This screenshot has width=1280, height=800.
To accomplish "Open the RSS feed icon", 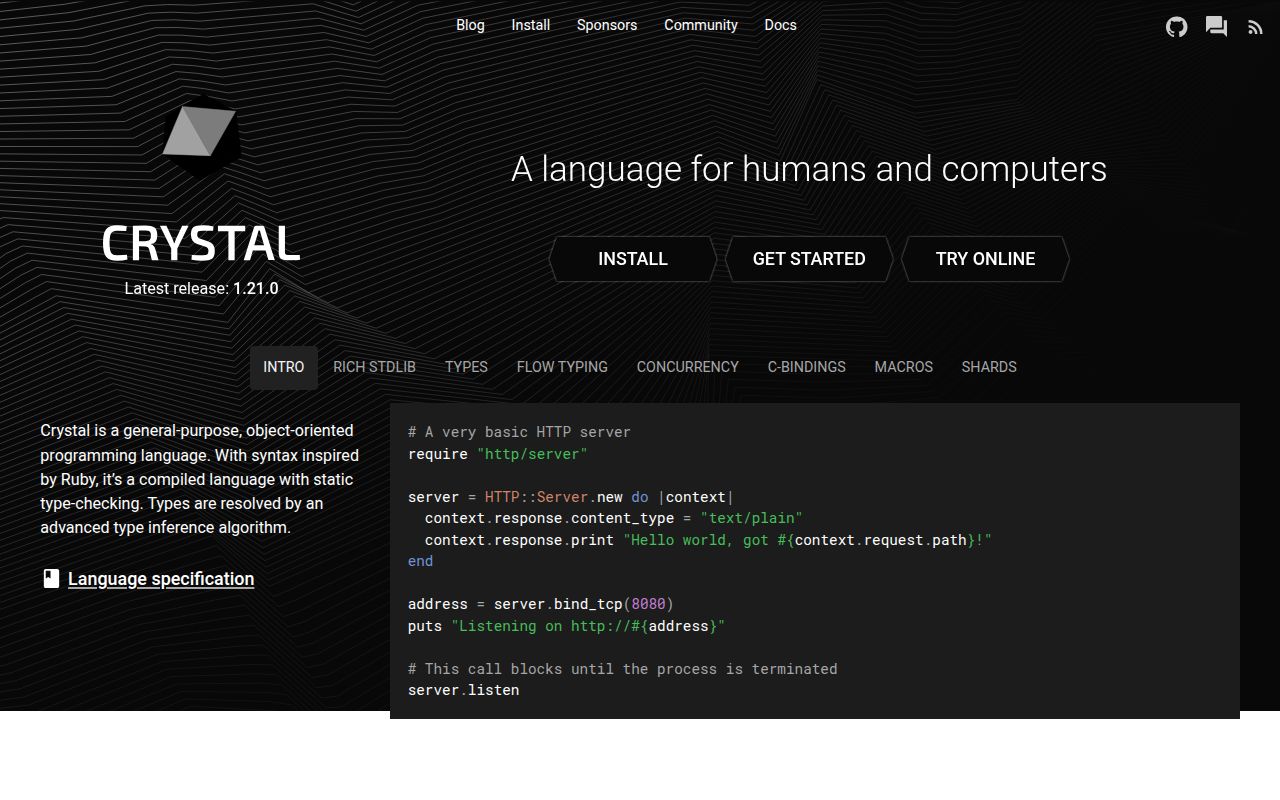I will [x=1255, y=28].
